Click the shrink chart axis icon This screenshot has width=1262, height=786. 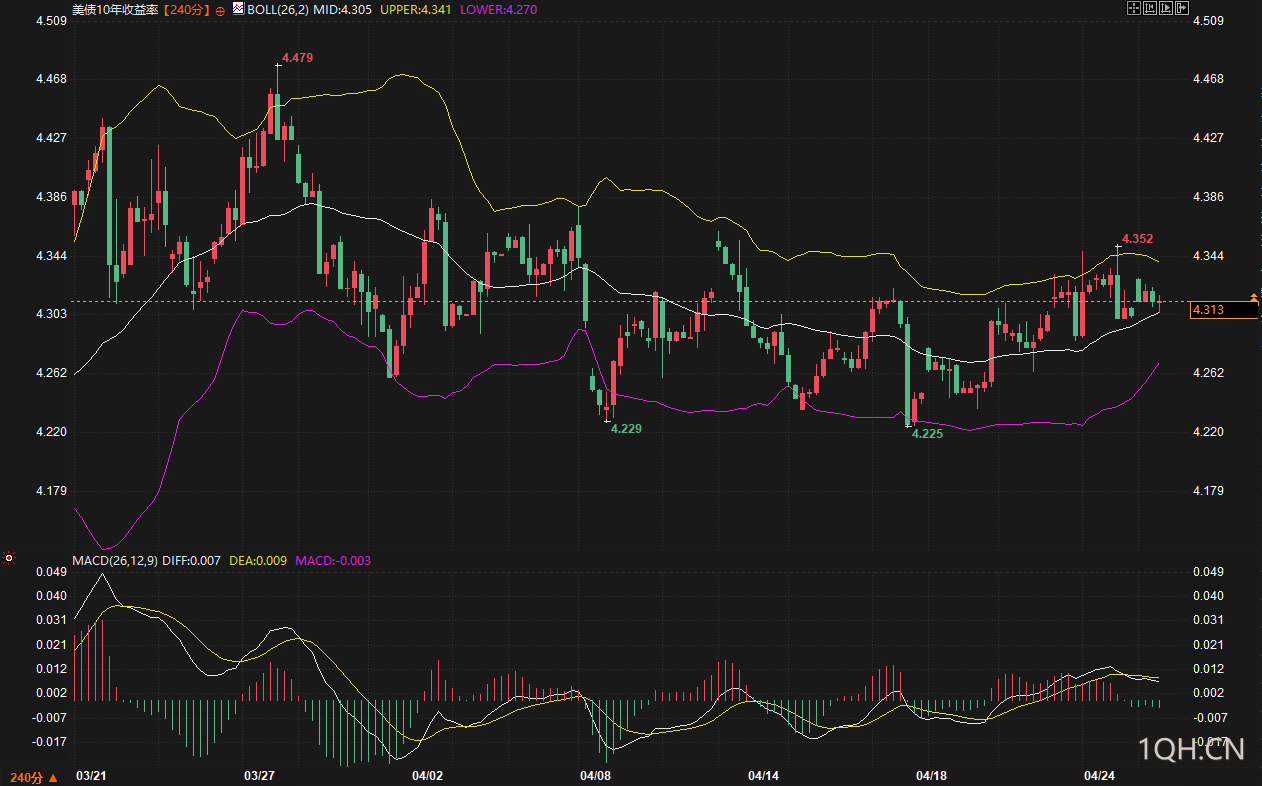click(1150, 8)
